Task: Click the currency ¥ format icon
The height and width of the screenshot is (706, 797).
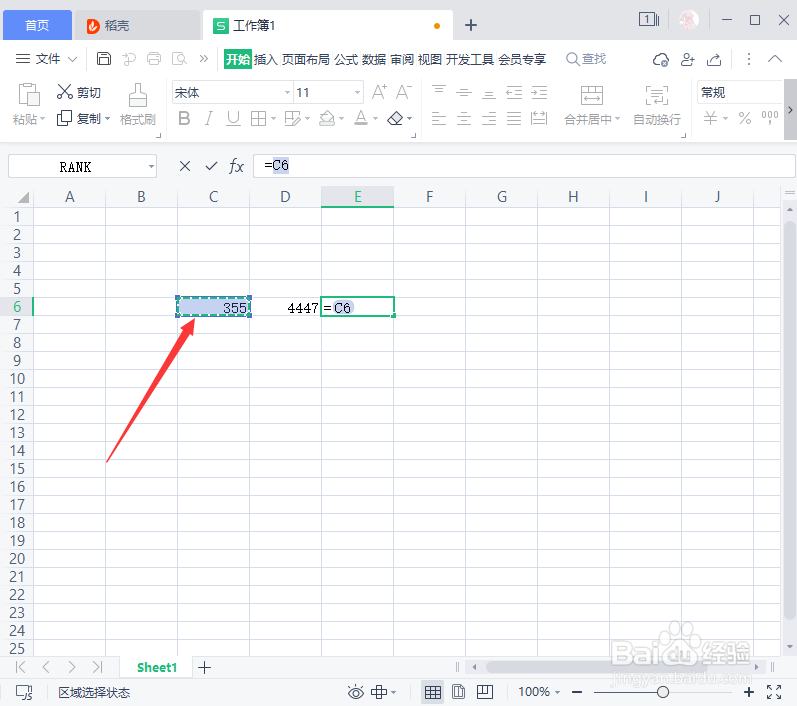Action: coord(711,118)
